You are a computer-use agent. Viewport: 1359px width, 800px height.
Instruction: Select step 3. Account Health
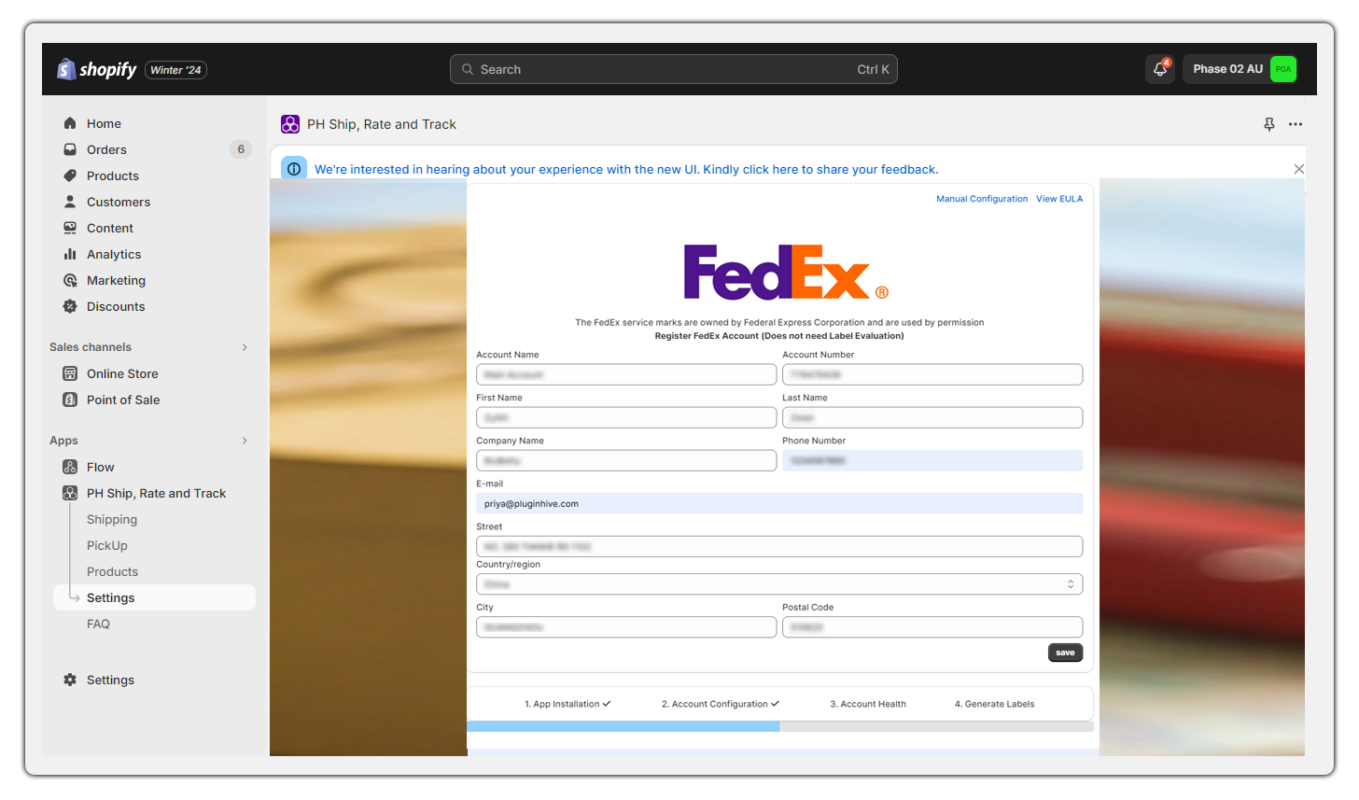(x=868, y=704)
